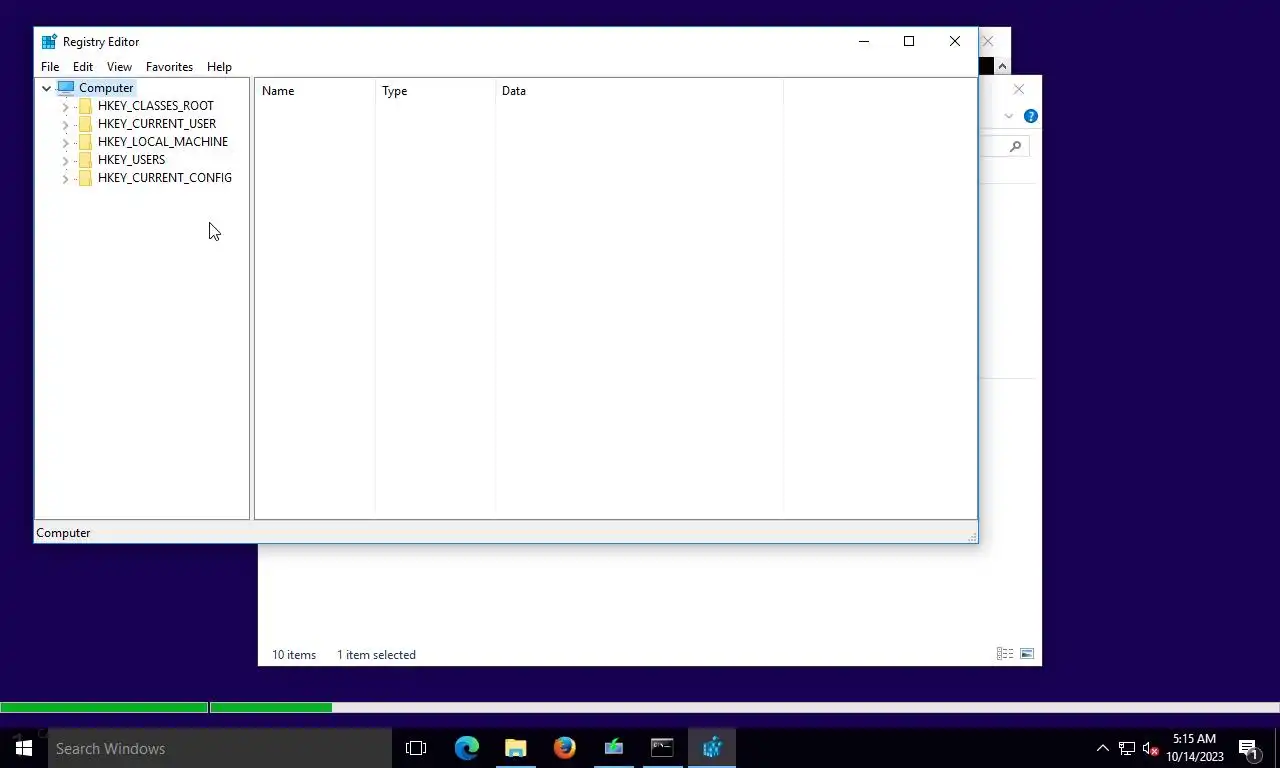Expand the File Explorer ribbon chevron

point(1009,117)
